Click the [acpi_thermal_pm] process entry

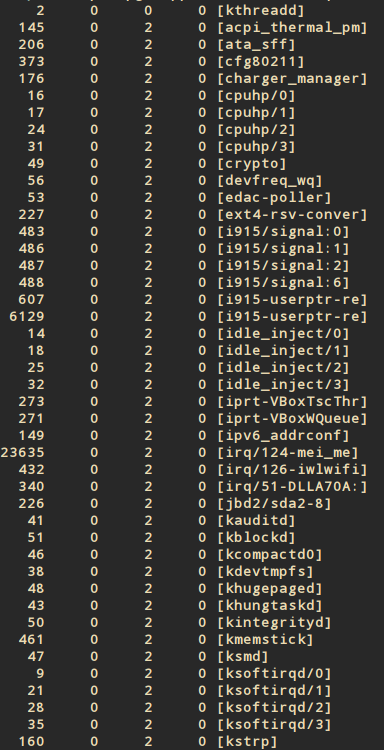click(x=292, y=28)
